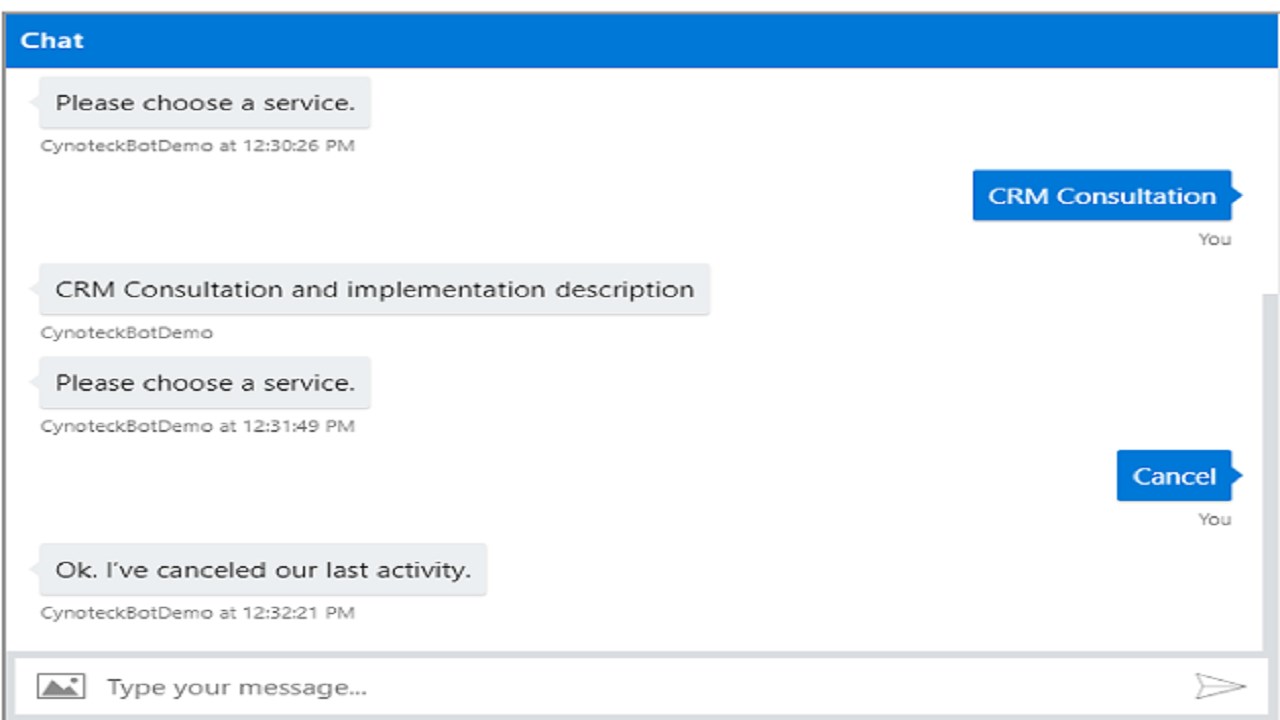Screen dimensions: 1280x720
Task: Click the first Please choose a service message
Action: click(205, 103)
